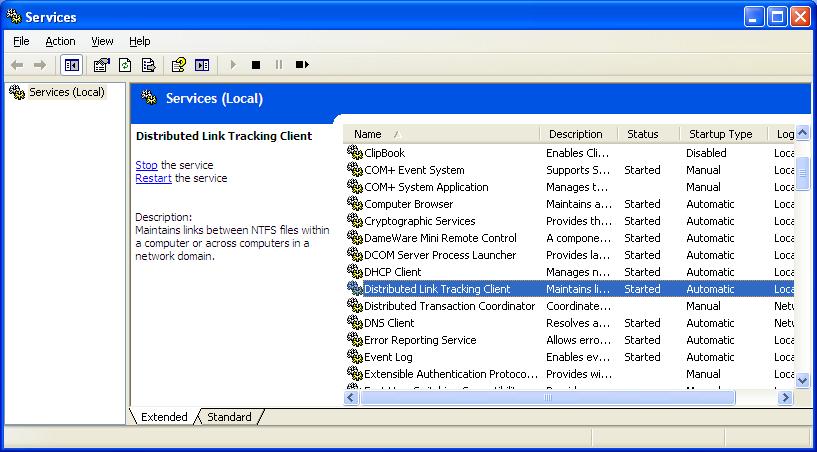This screenshot has width=817, height=452.
Task: Click the Start Service play icon
Action: point(233,65)
